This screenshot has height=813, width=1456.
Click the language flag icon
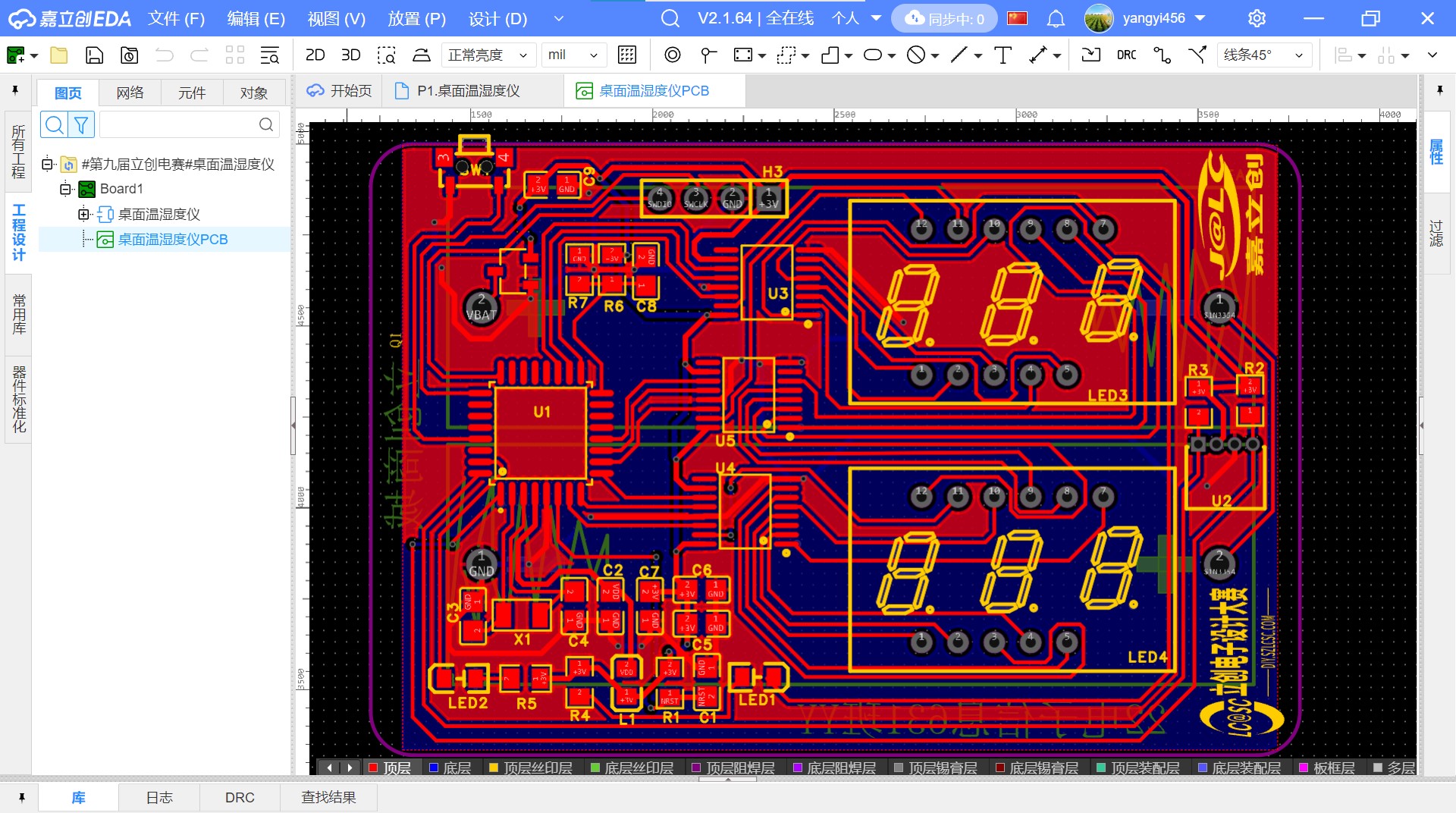click(x=1017, y=18)
